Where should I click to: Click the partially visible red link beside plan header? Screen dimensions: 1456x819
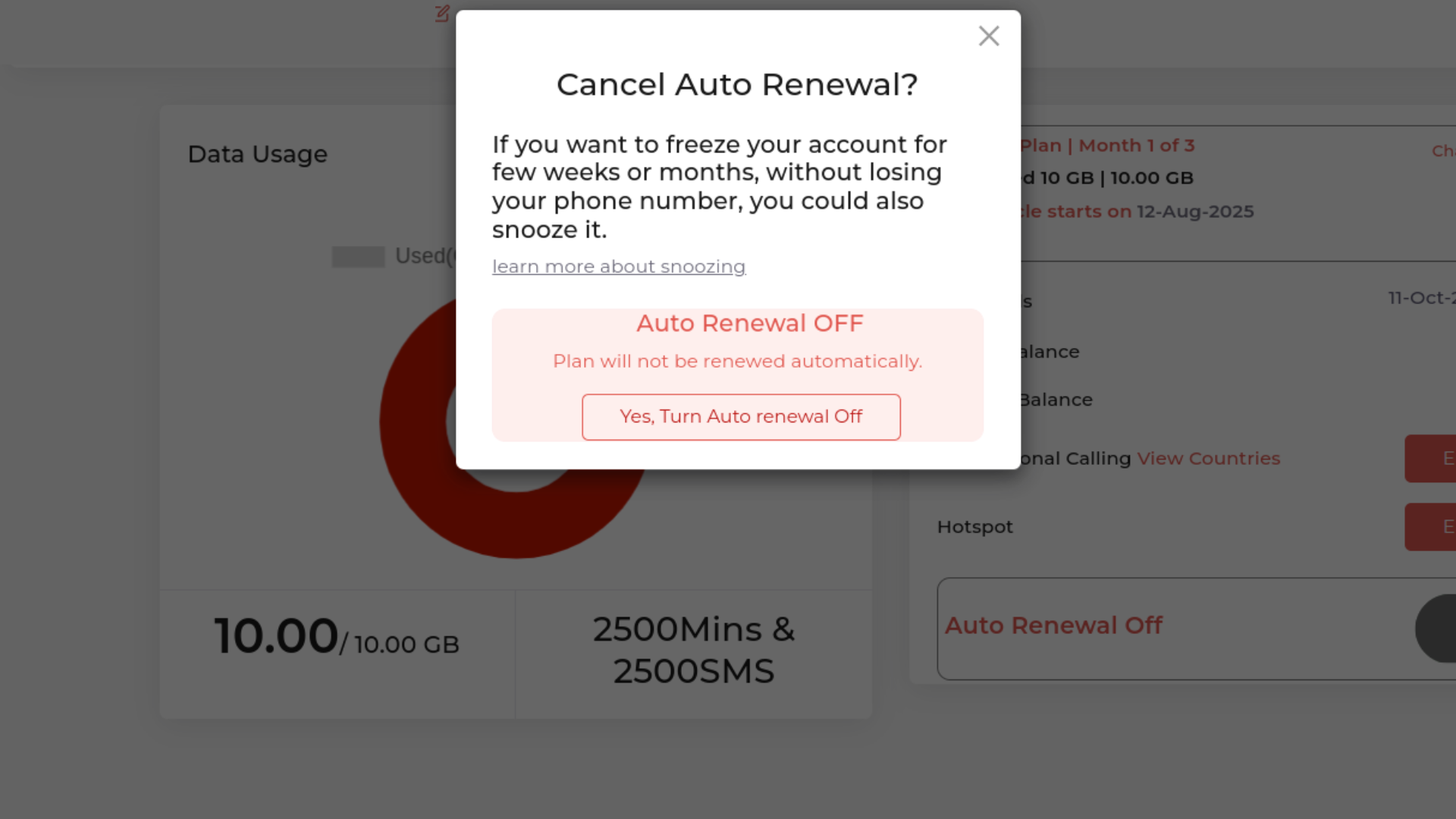[1442, 151]
